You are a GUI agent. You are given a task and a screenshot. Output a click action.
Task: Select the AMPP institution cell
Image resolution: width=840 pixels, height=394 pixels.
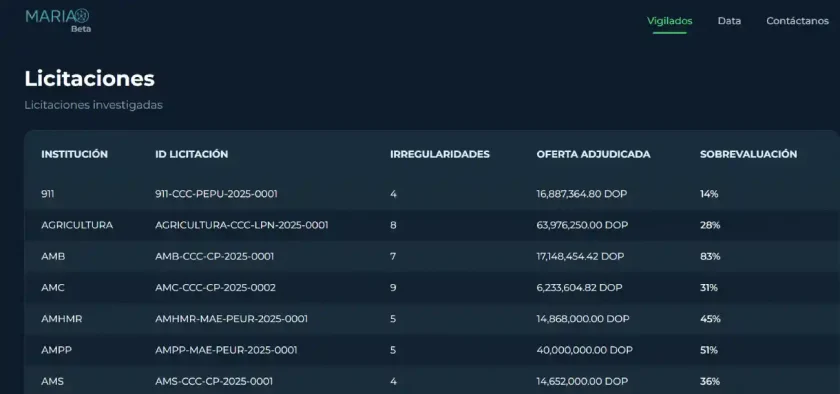(x=57, y=350)
